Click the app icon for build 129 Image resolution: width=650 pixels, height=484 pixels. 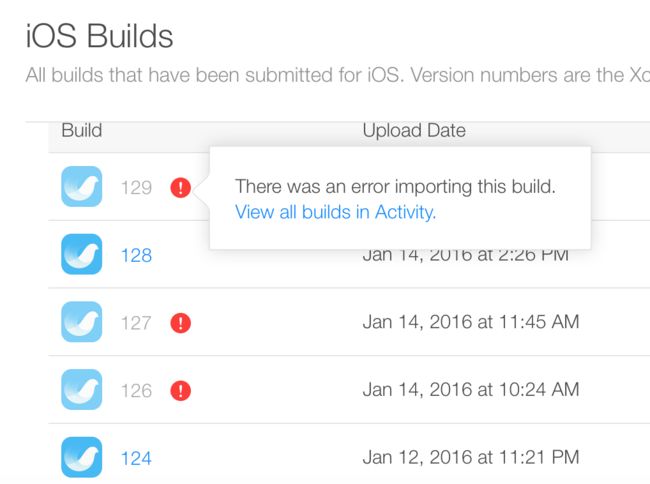coord(82,186)
